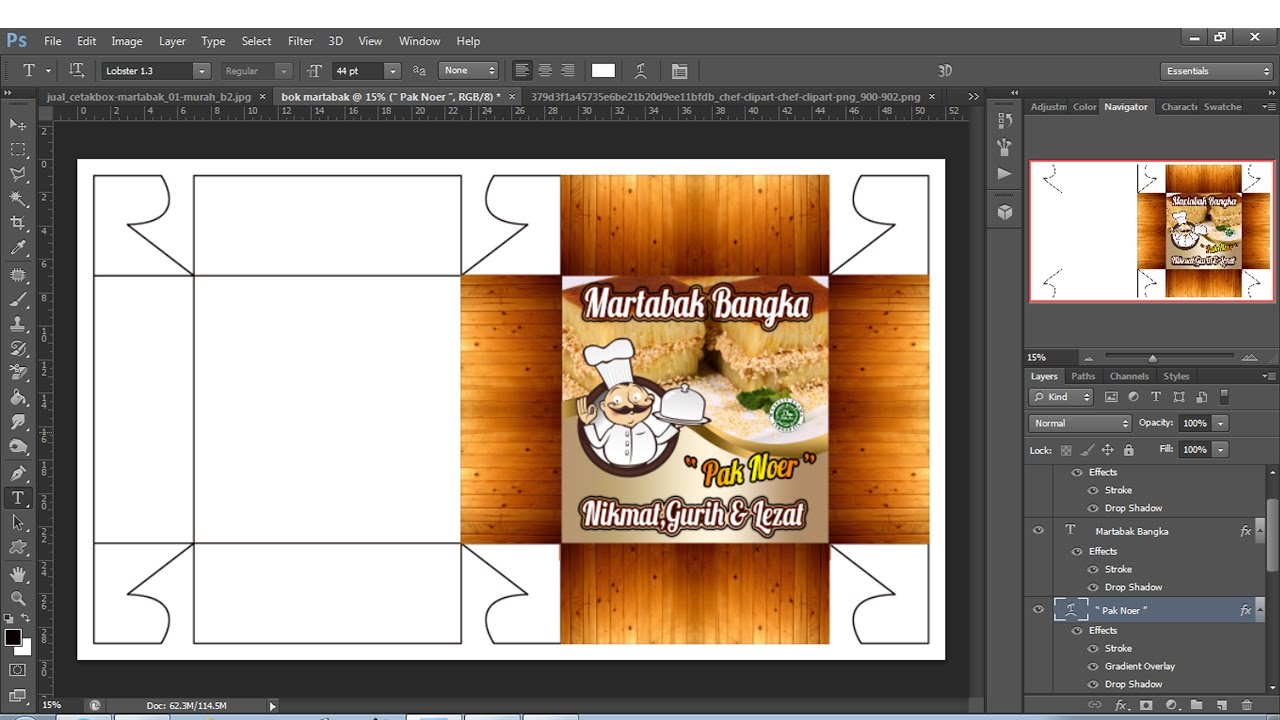Open the Fill slider dropdown arrow
This screenshot has width=1280, height=720.
click(x=1220, y=450)
